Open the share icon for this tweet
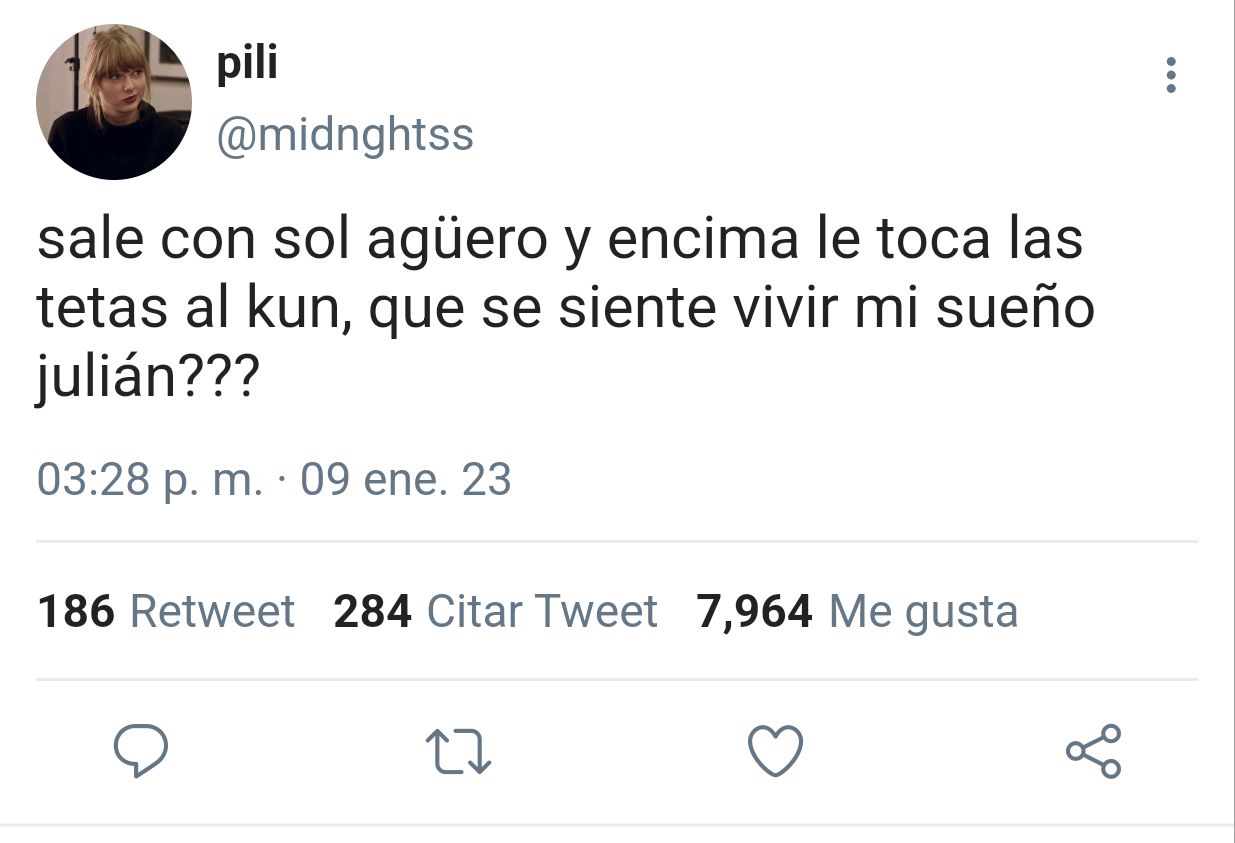1235x843 pixels. click(1094, 751)
